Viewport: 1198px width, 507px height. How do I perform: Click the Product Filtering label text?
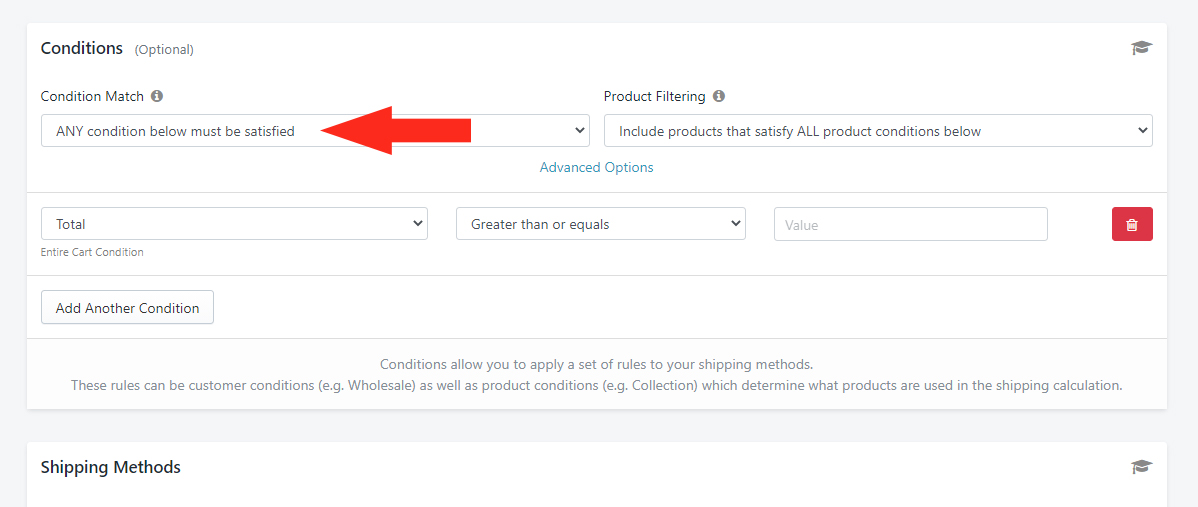point(655,96)
